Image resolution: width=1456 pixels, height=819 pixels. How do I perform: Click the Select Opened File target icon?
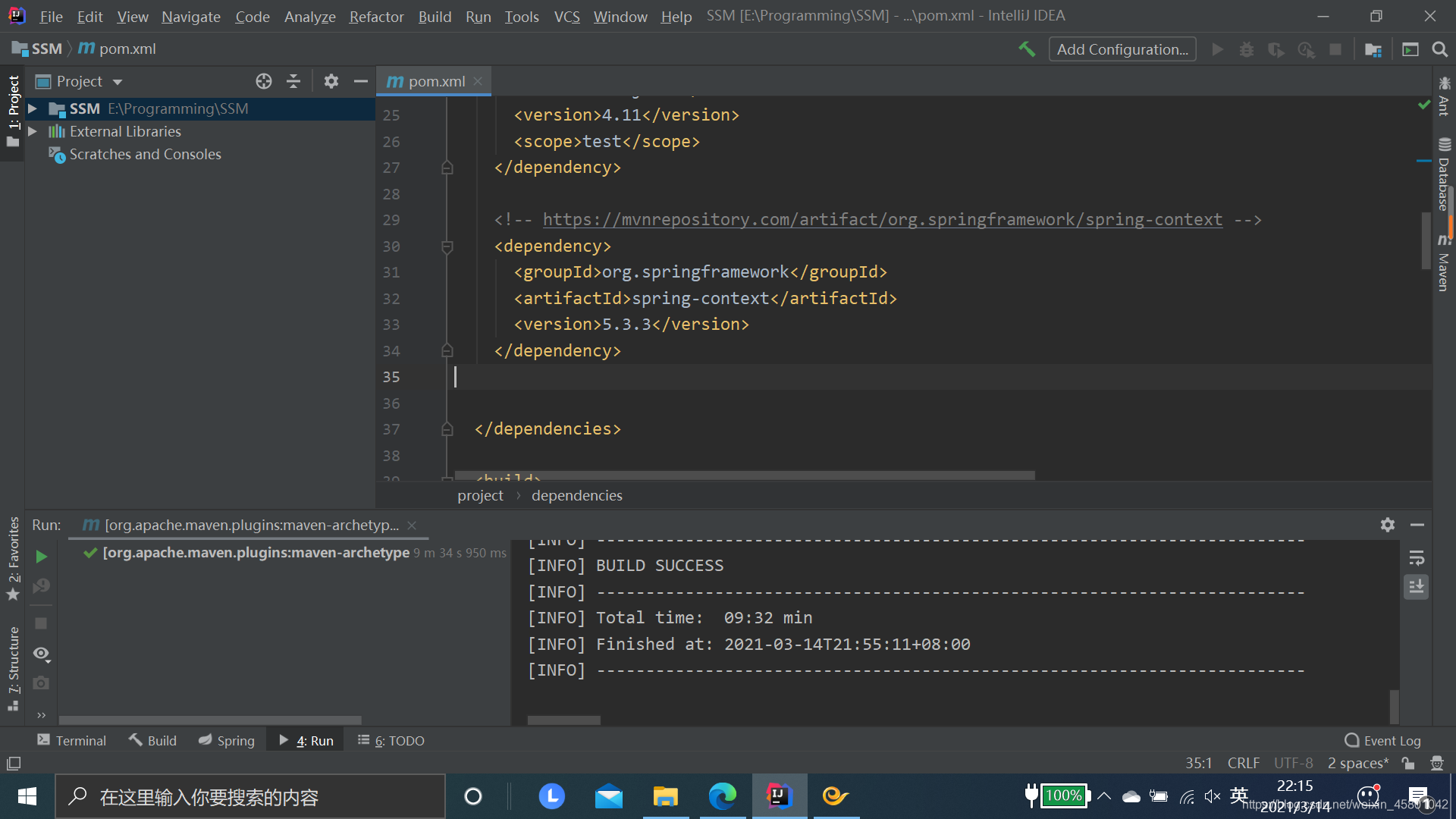pyautogui.click(x=264, y=81)
